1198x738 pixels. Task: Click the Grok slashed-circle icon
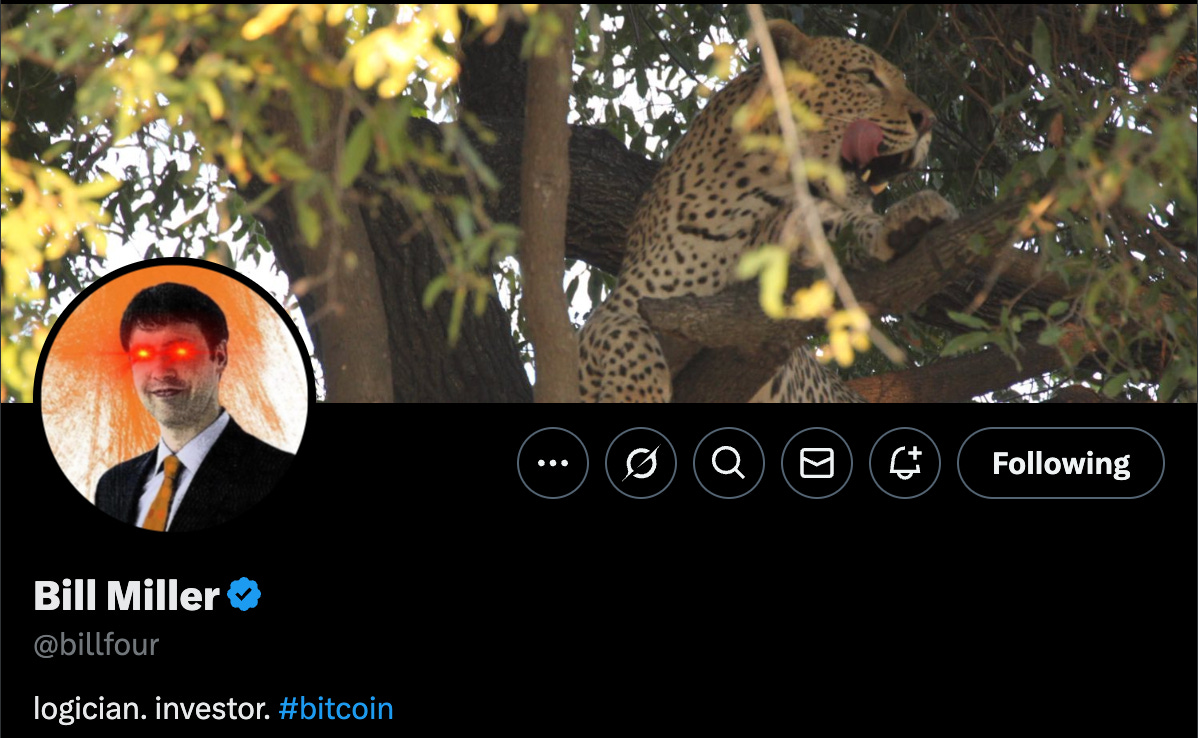(x=640, y=463)
